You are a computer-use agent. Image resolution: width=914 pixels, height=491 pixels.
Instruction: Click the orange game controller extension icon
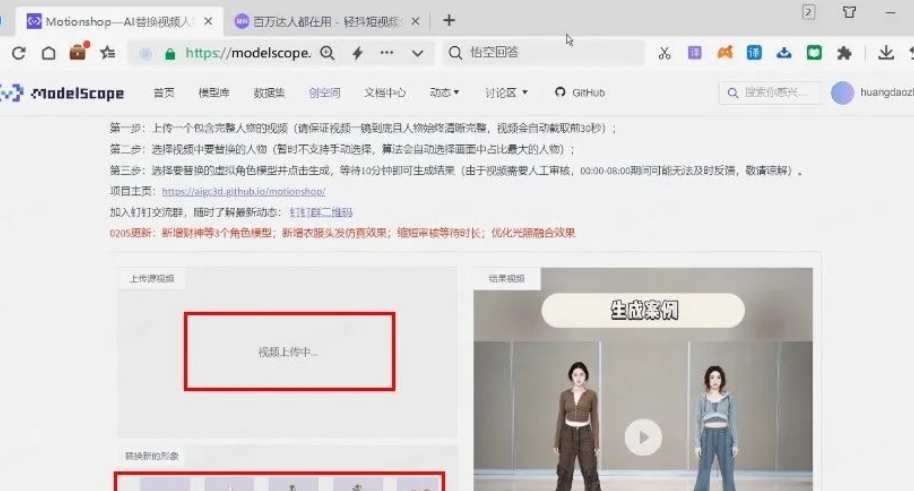[725, 53]
